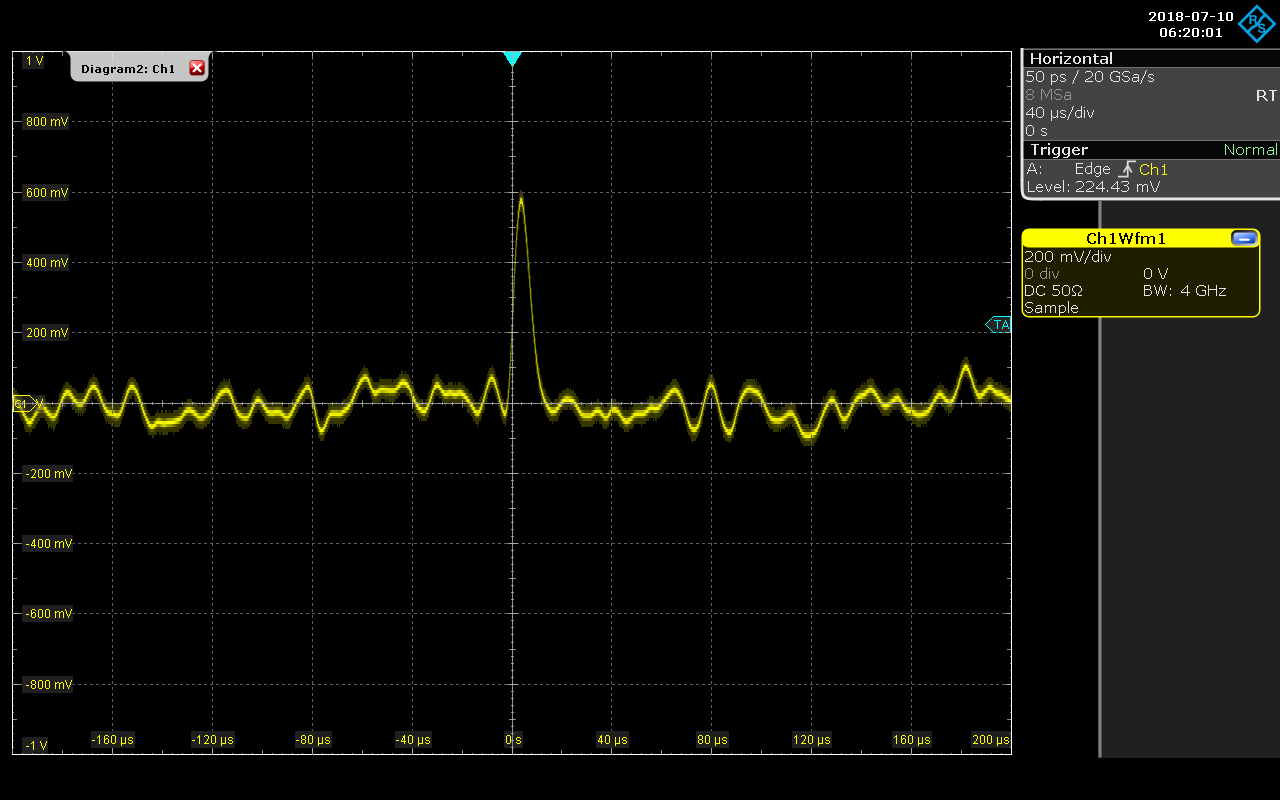Click the Normal trigger mode label
Image resolution: width=1280 pixels, height=800 pixels.
click(x=1250, y=150)
